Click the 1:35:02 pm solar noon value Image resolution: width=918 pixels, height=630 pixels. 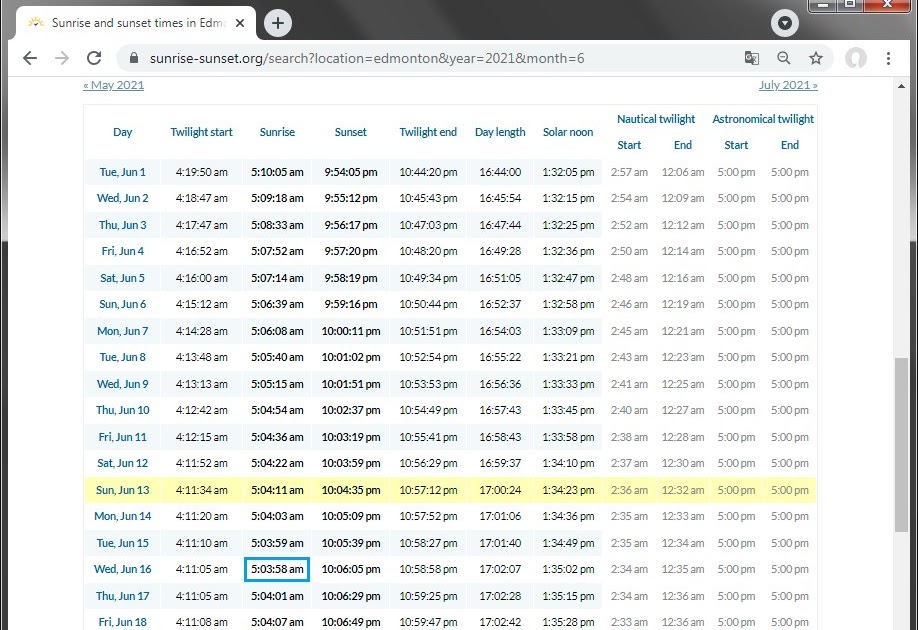[x=568, y=569]
